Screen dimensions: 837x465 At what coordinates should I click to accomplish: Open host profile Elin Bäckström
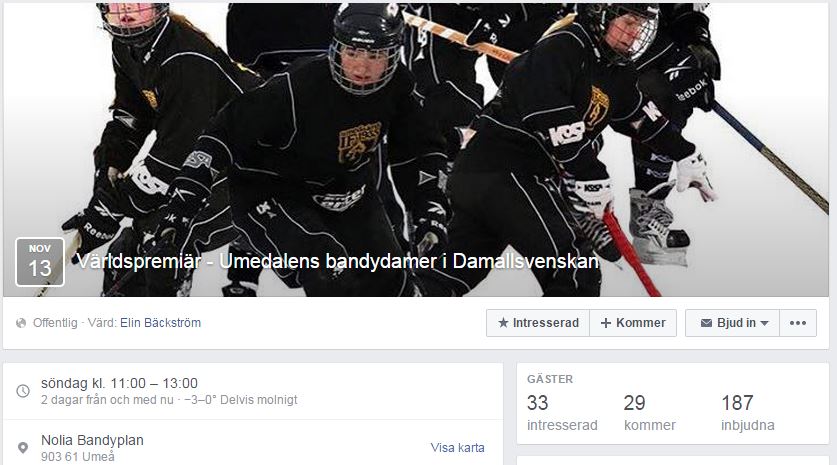coord(160,323)
